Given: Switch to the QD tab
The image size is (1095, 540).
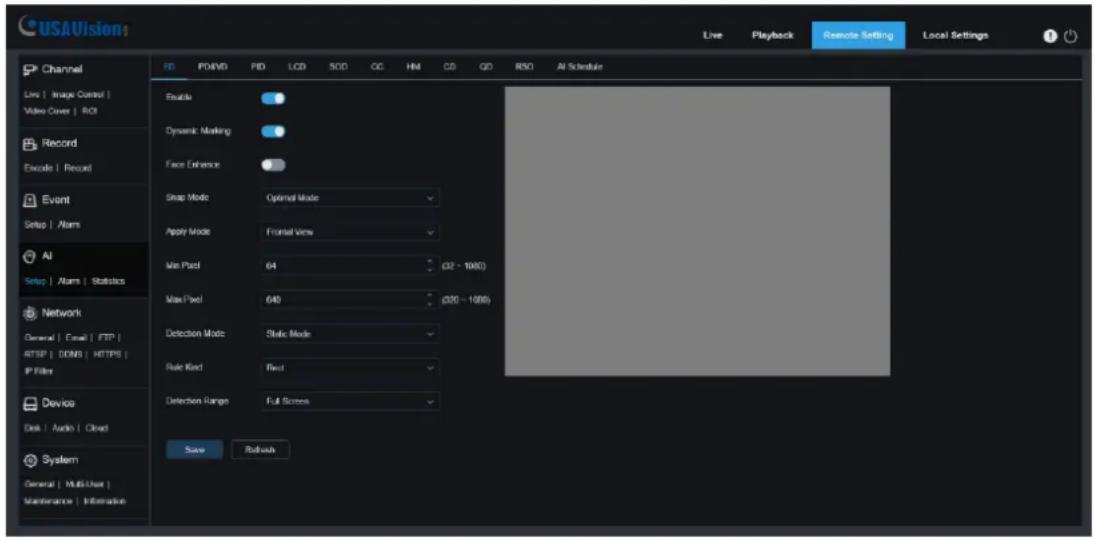Looking at the screenshot, I should click(x=485, y=67).
